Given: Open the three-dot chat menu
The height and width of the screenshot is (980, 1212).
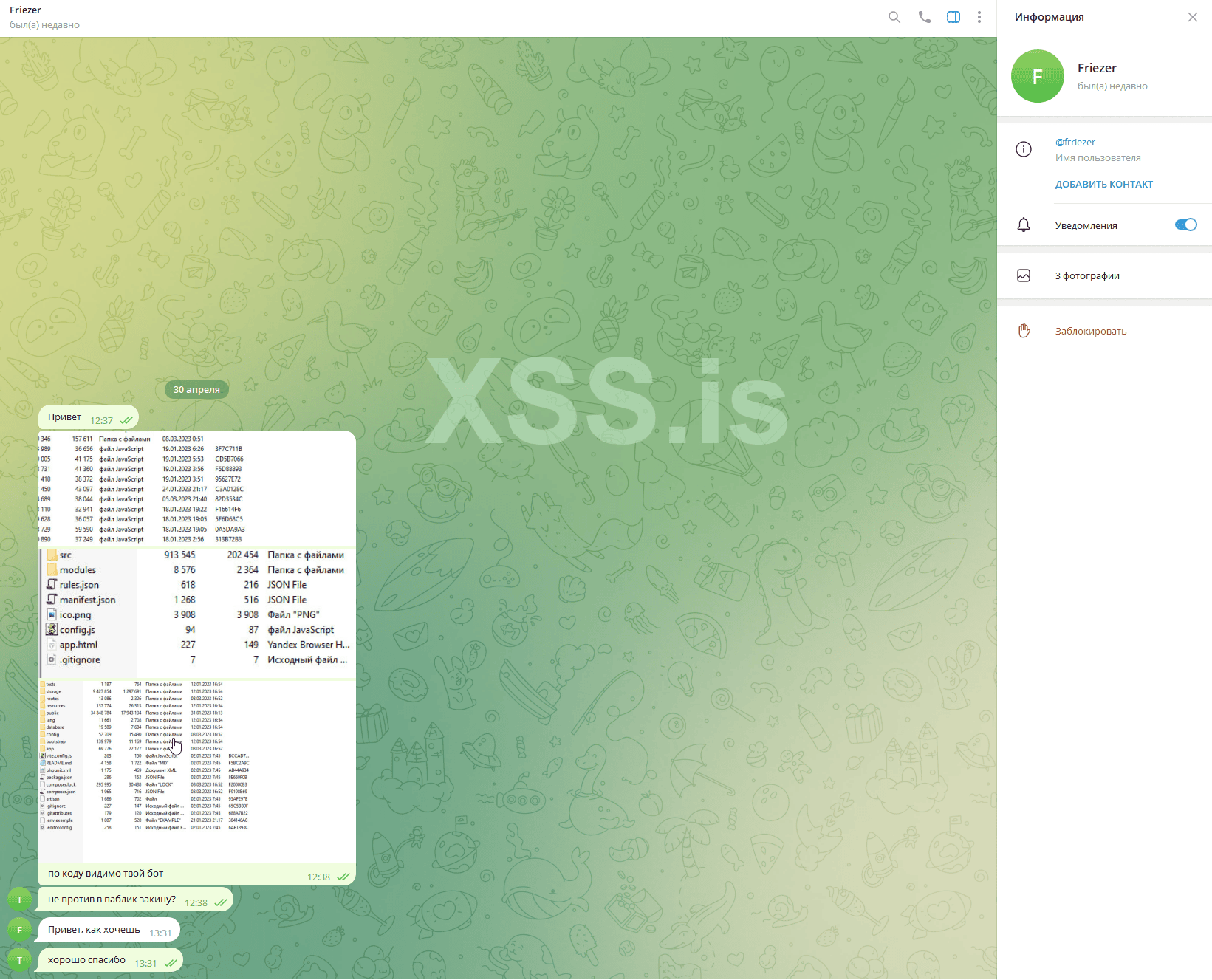Looking at the screenshot, I should point(979,17).
